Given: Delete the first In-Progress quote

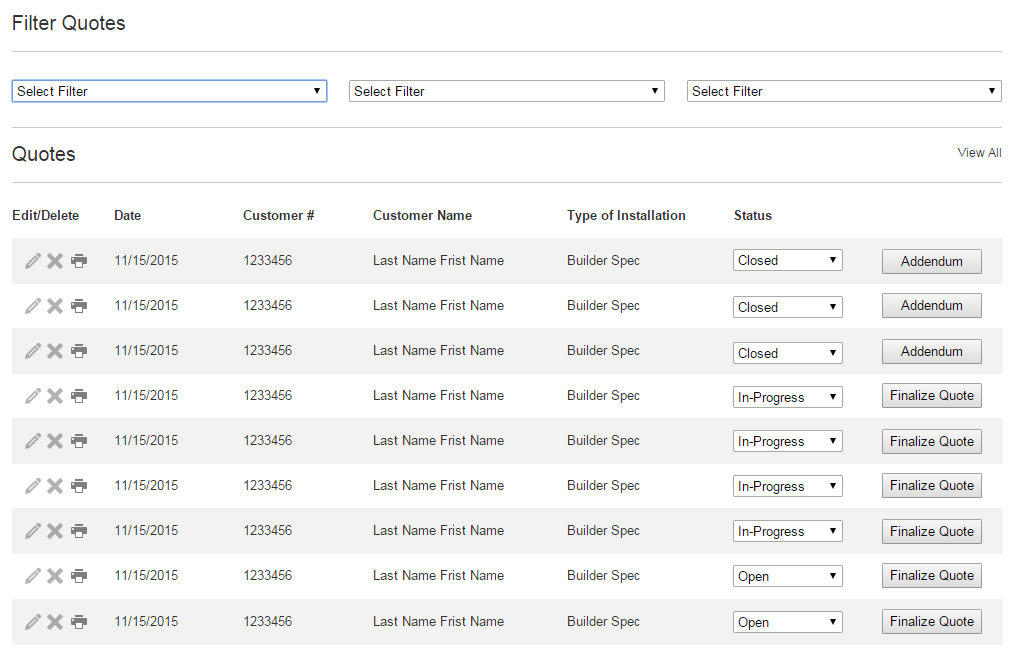Looking at the screenshot, I should (x=55, y=396).
